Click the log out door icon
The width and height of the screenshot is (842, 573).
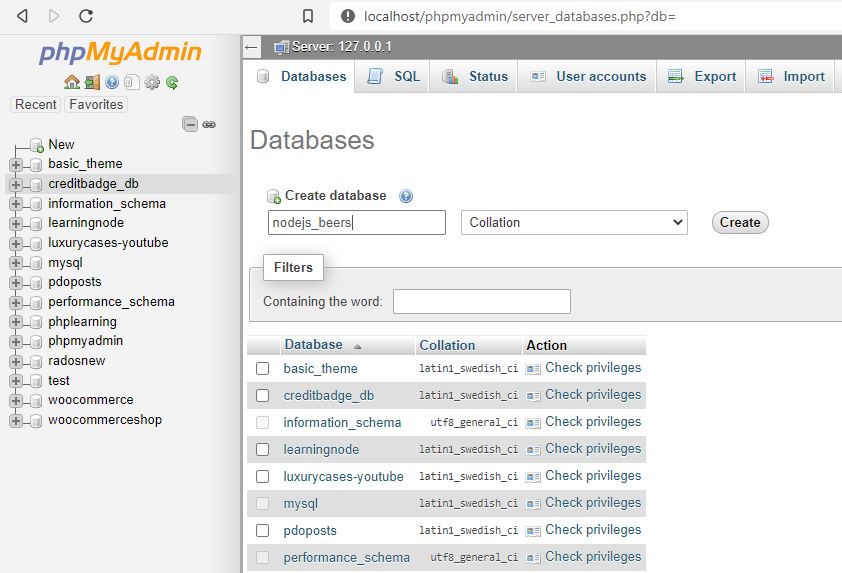coord(92,82)
